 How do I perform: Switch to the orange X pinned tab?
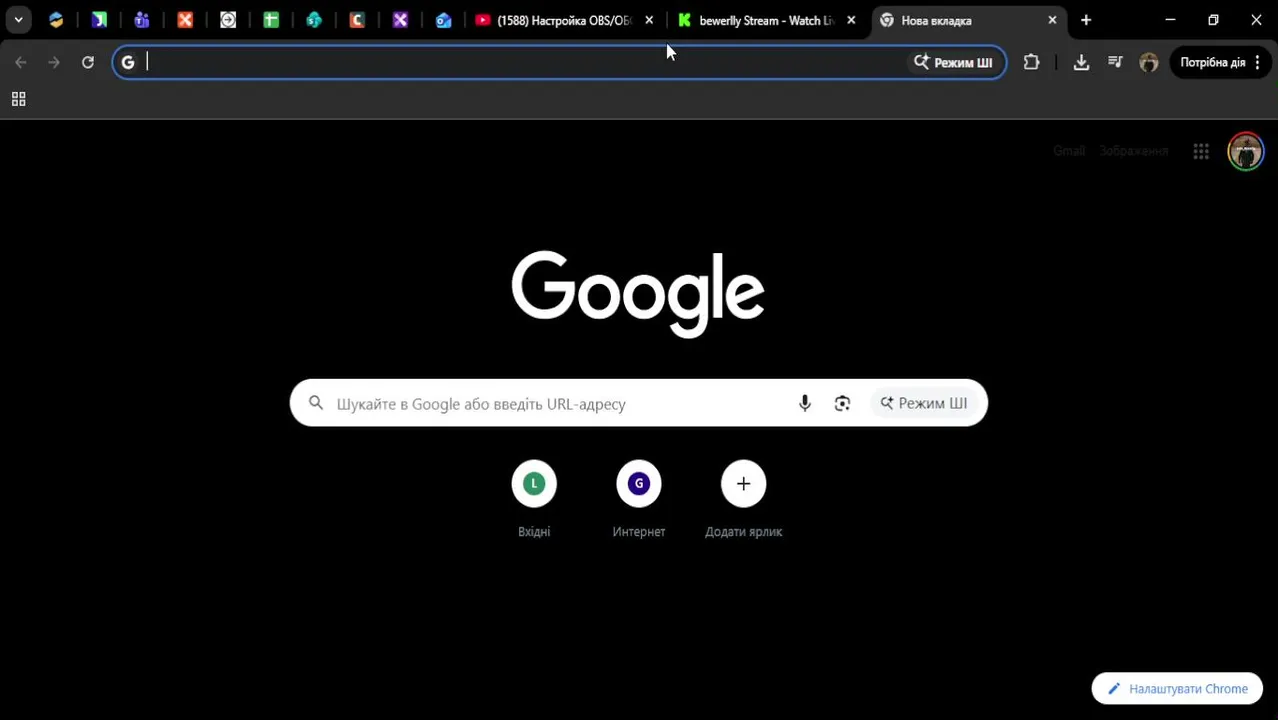(x=185, y=20)
